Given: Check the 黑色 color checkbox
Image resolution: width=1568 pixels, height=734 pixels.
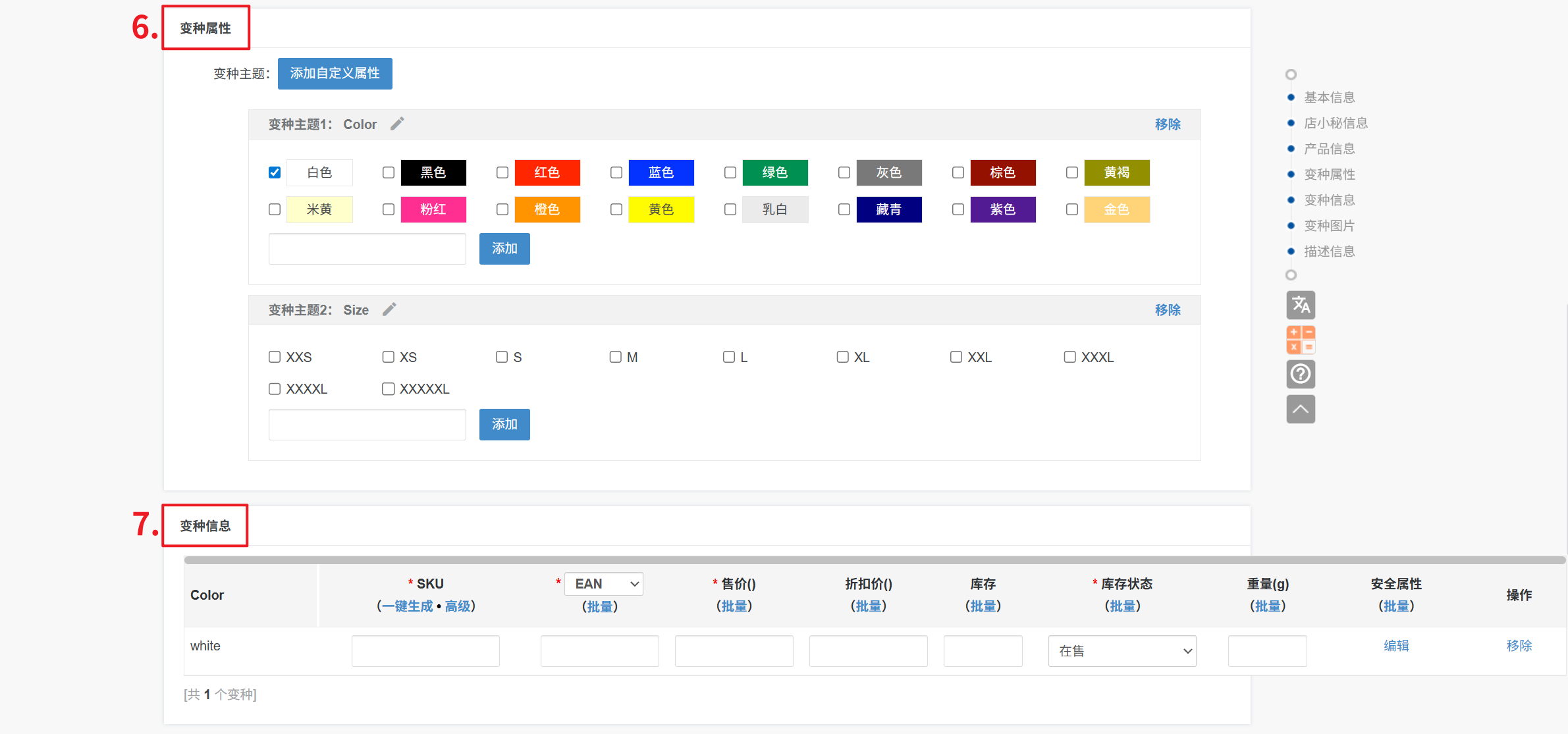Looking at the screenshot, I should coord(389,172).
